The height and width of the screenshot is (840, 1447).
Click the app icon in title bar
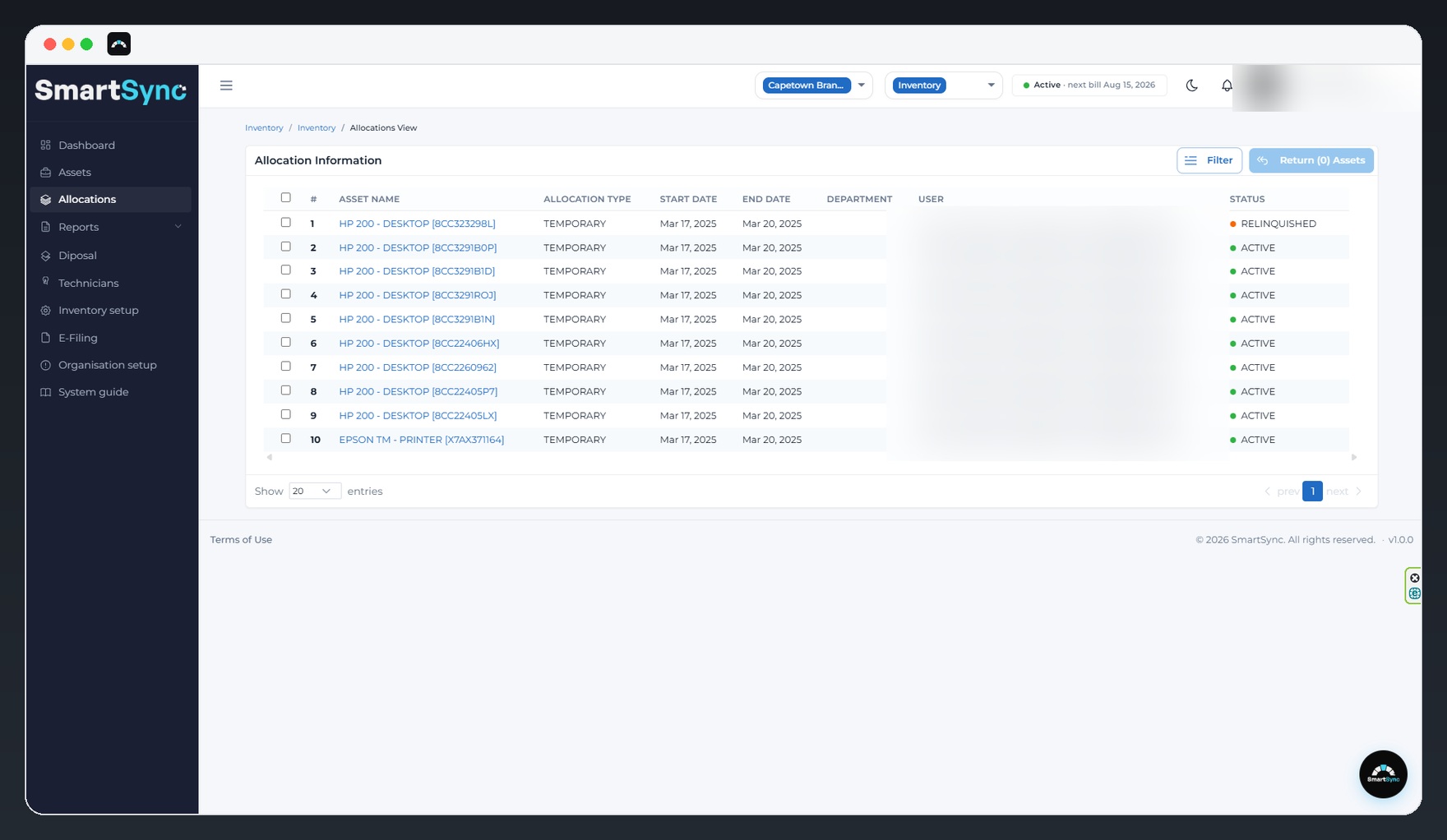[119, 44]
